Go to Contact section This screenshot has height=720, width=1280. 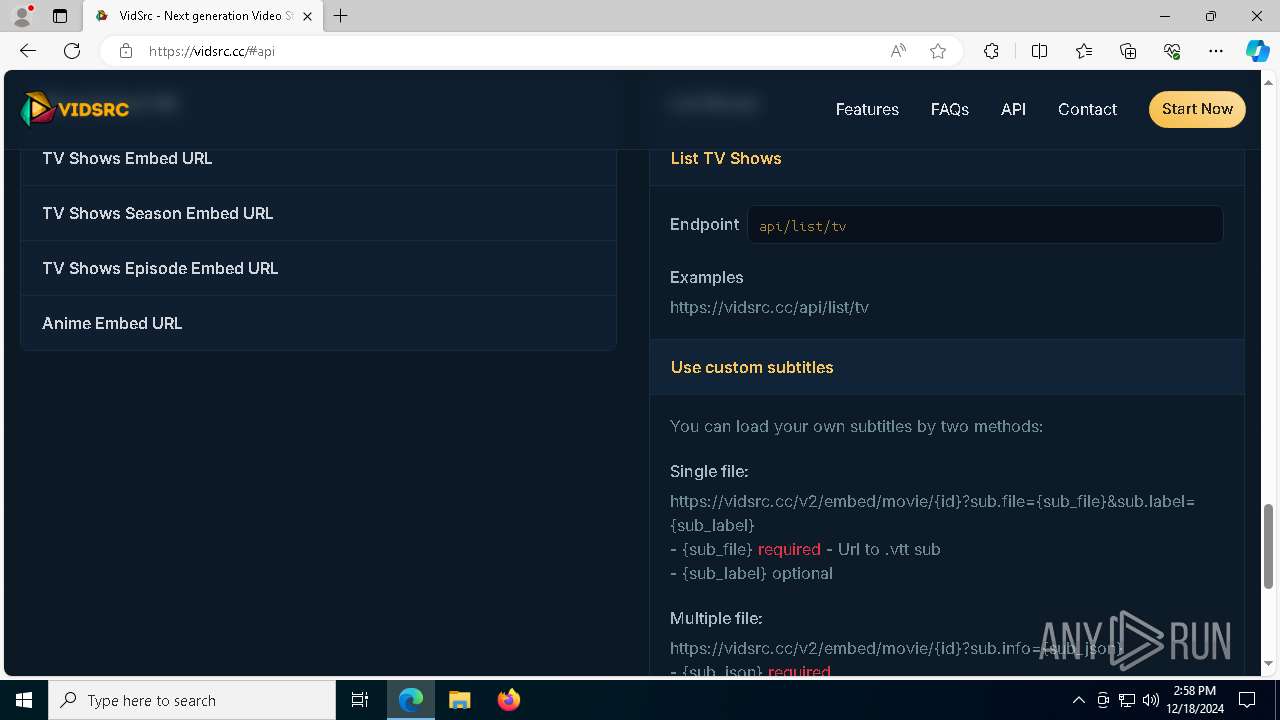coord(1087,109)
